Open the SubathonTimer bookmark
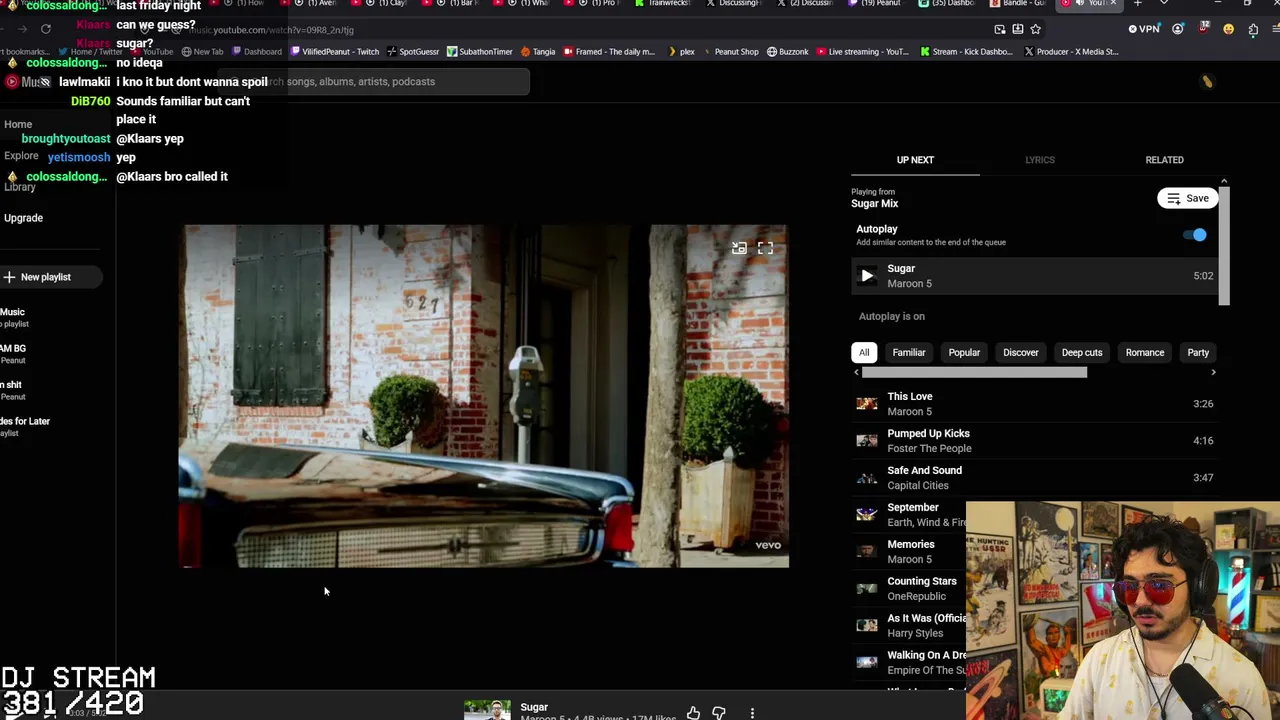This screenshot has height=720, width=1280. pos(480,52)
